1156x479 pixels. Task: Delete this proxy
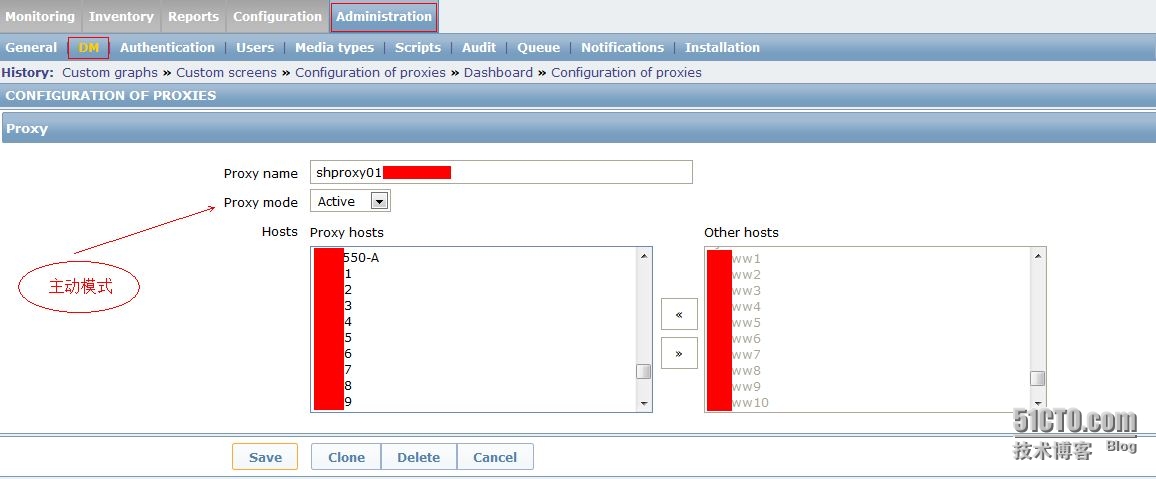tap(418, 457)
